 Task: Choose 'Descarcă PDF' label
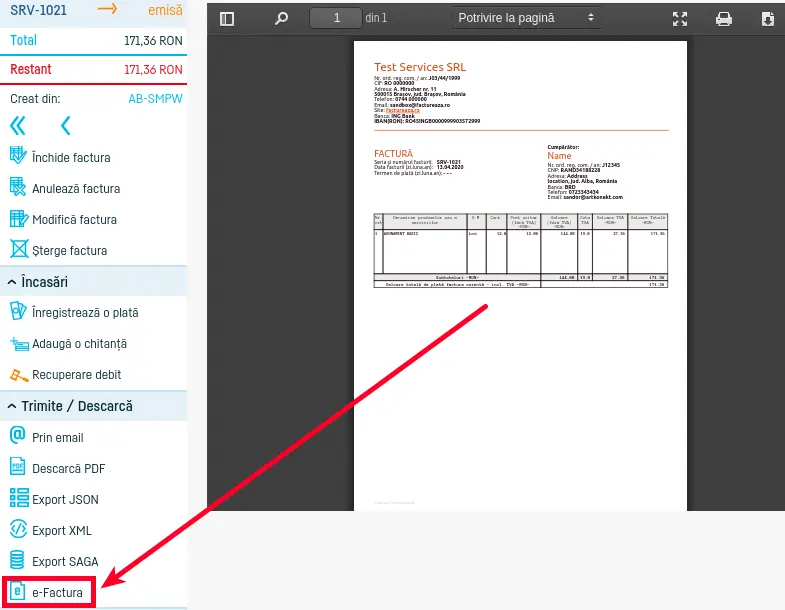pos(69,469)
